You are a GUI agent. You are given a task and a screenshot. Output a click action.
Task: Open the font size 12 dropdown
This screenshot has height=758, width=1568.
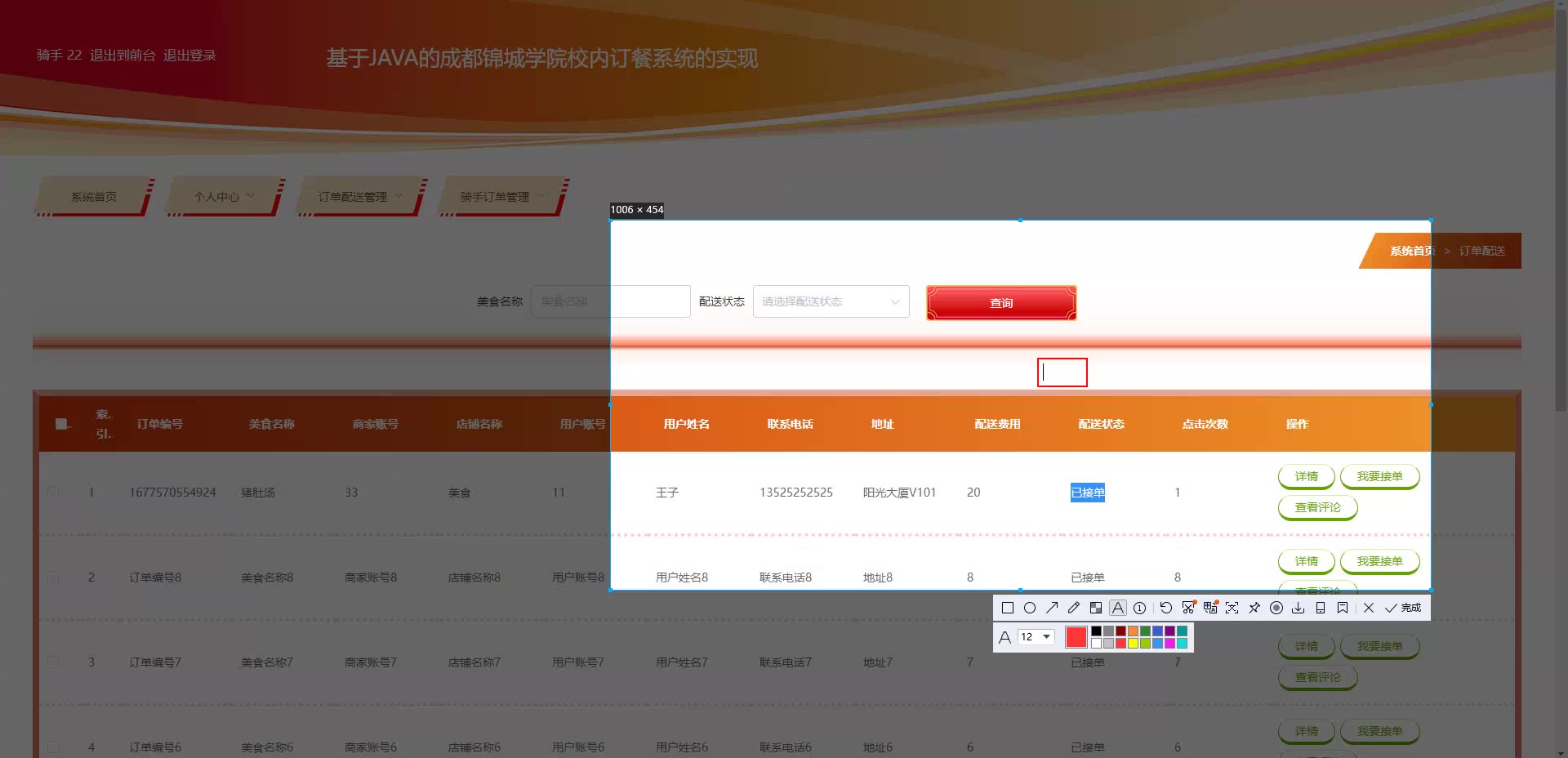click(x=1036, y=637)
